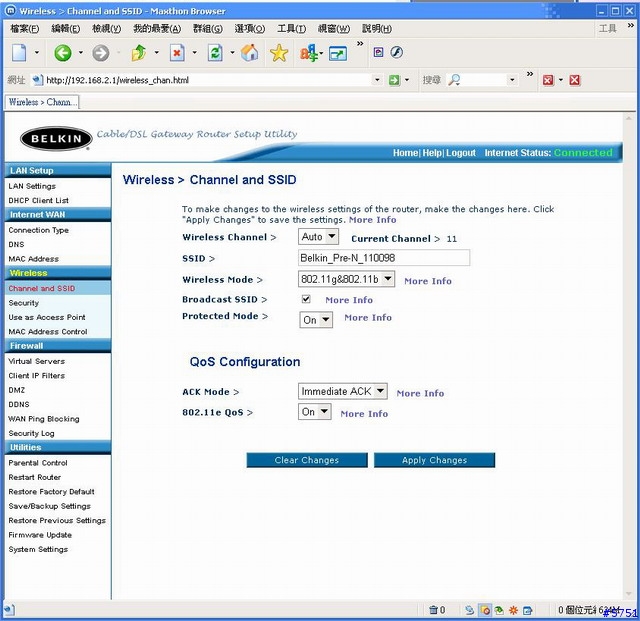Image resolution: width=640 pixels, height=621 pixels.
Task: Click the Home link in header
Action: tap(405, 153)
